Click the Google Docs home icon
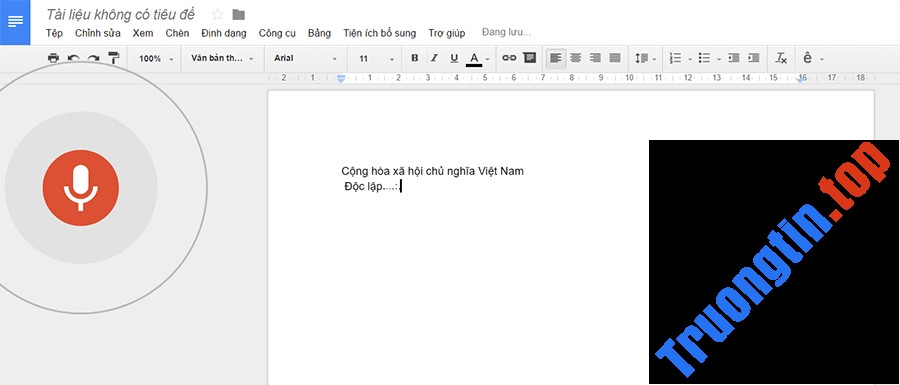 15,22
